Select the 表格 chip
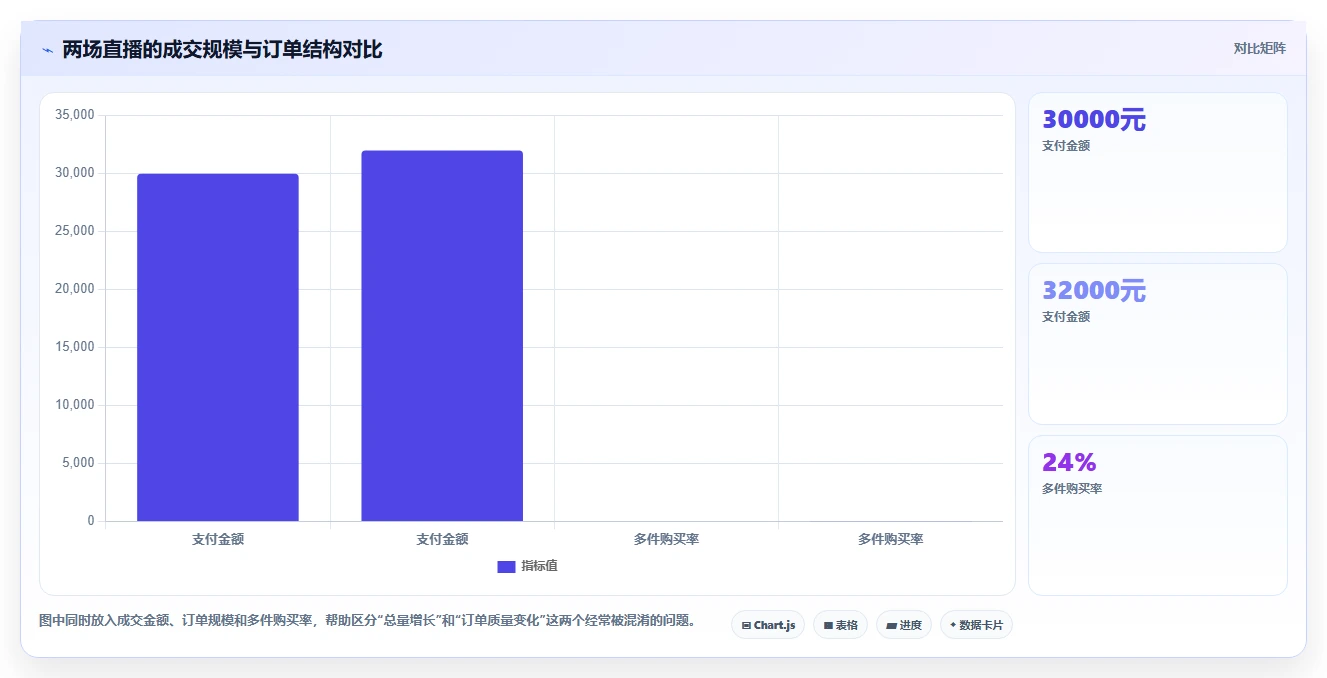 click(840, 625)
